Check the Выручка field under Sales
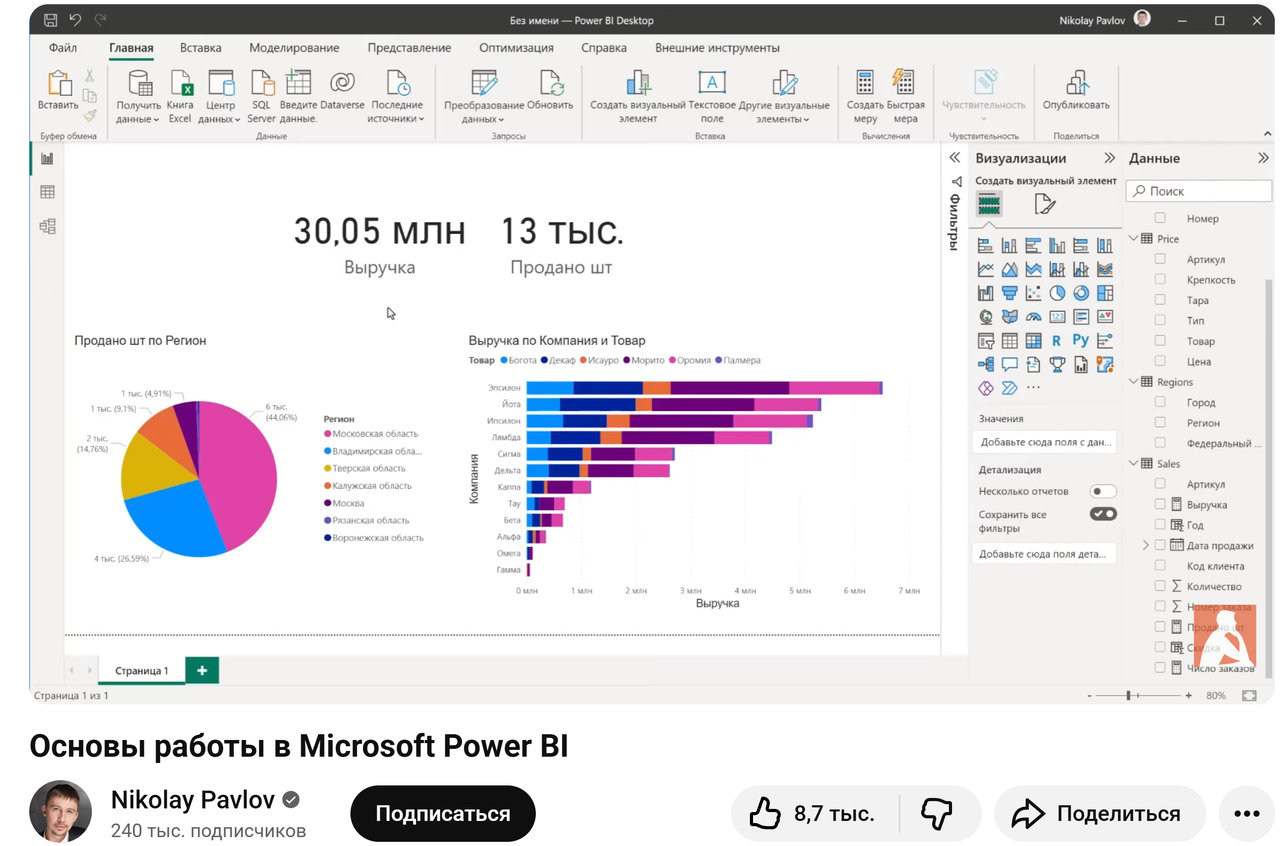Viewport: 1280px width, 846px height. (x=1160, y=505)
